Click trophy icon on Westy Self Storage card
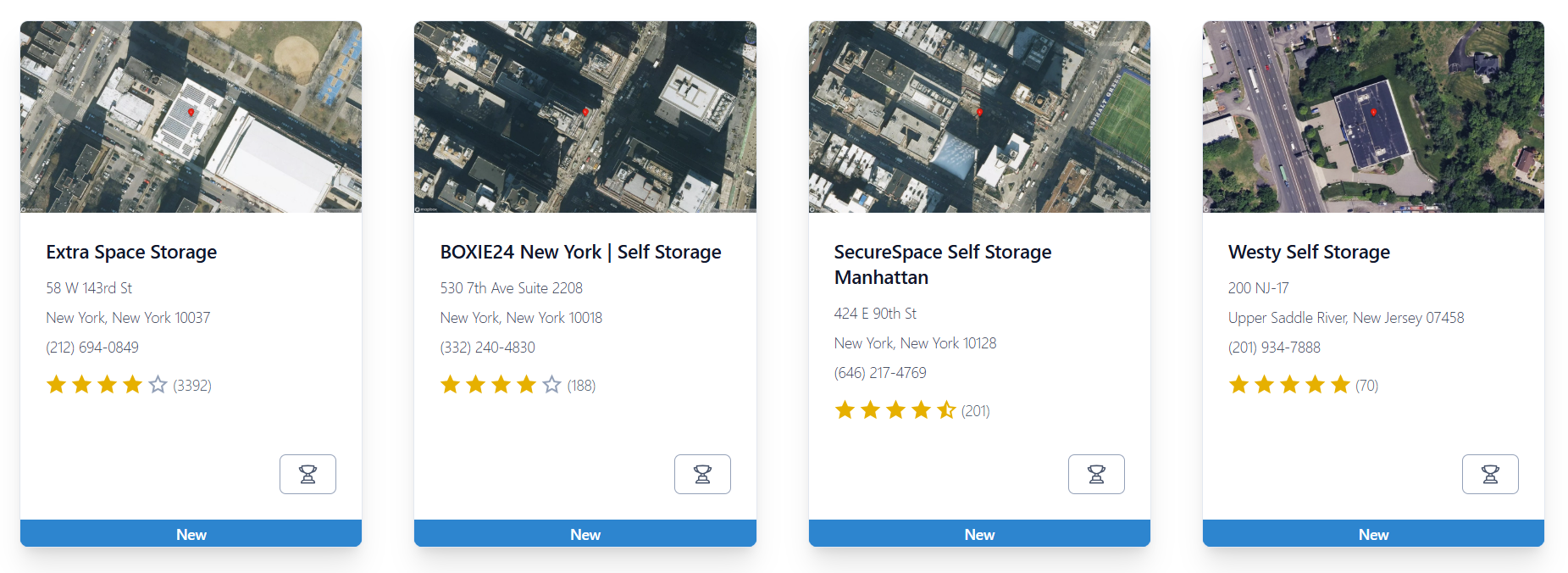The width and height of the screenshot is (1568, 573). (x=1490, y=474)
